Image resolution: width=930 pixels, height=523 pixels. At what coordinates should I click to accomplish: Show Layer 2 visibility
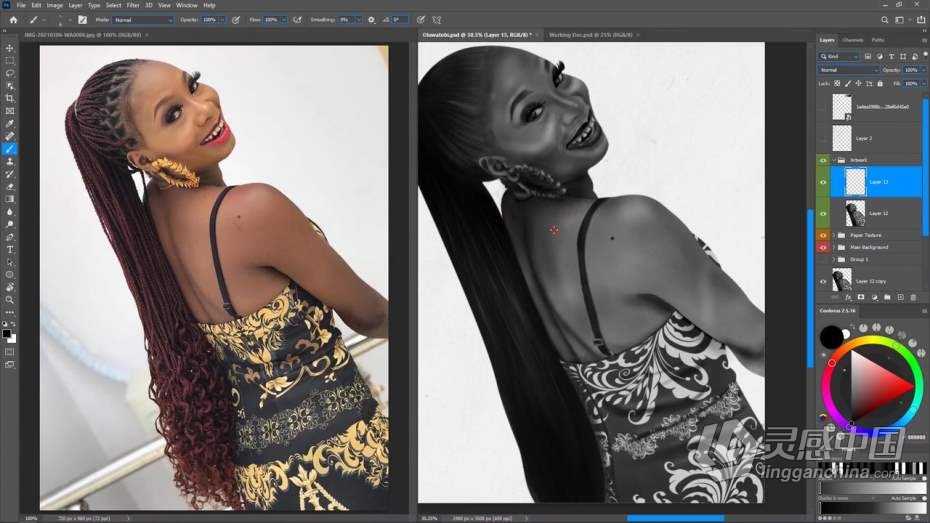(823, 138)
